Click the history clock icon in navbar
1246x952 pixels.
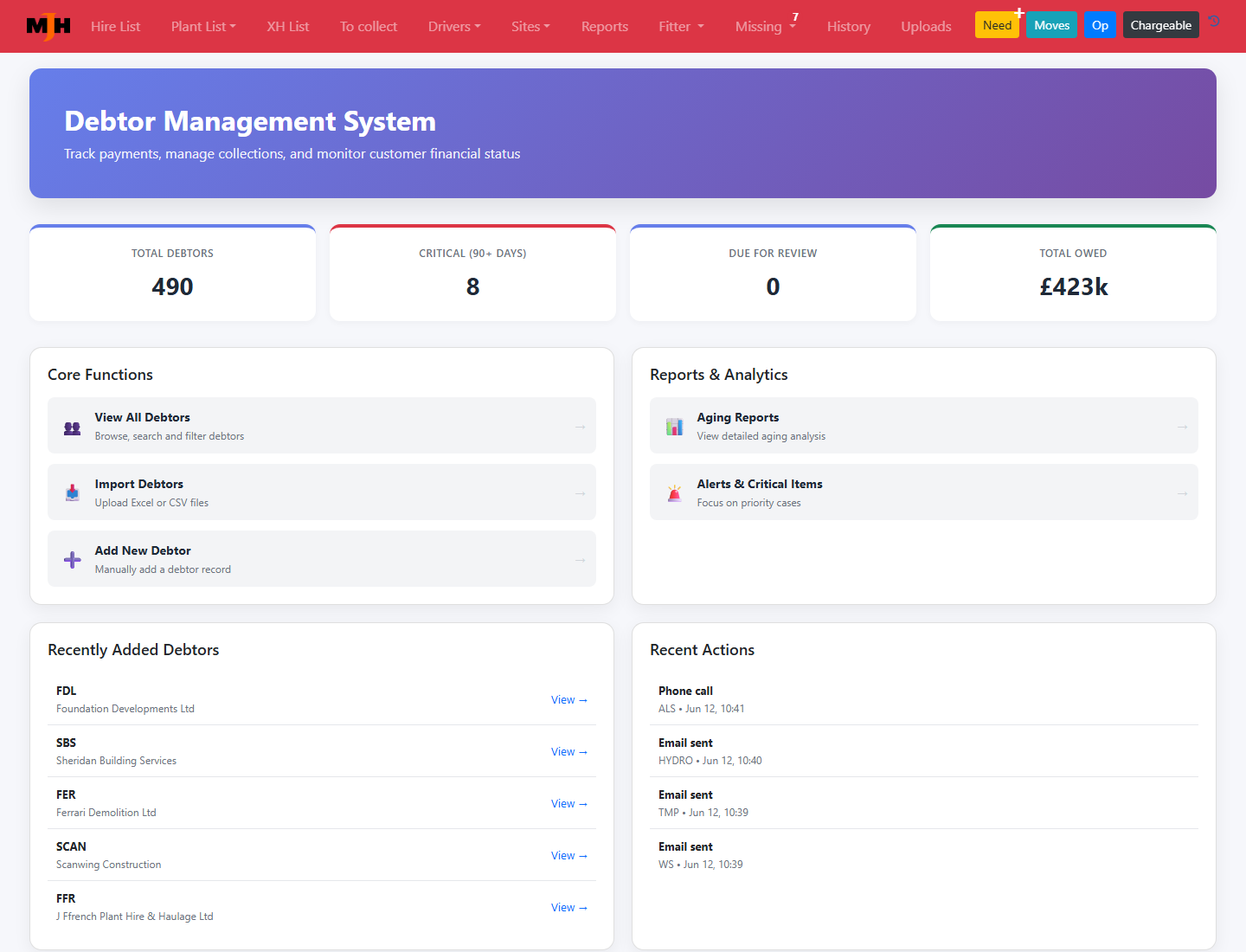1214,22
